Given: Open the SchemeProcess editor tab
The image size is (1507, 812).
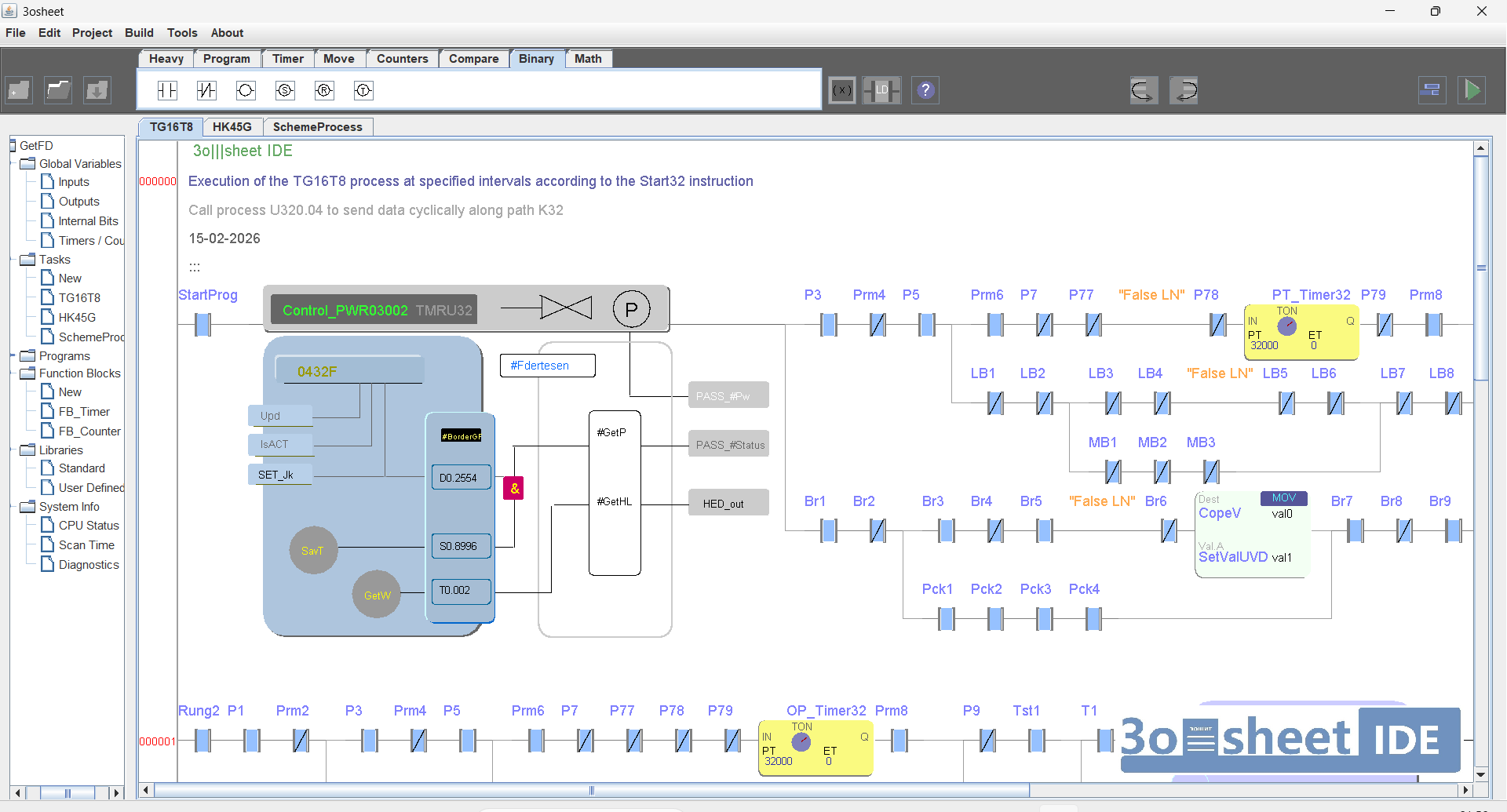Looking at the screenshot, I should point(317,127).
